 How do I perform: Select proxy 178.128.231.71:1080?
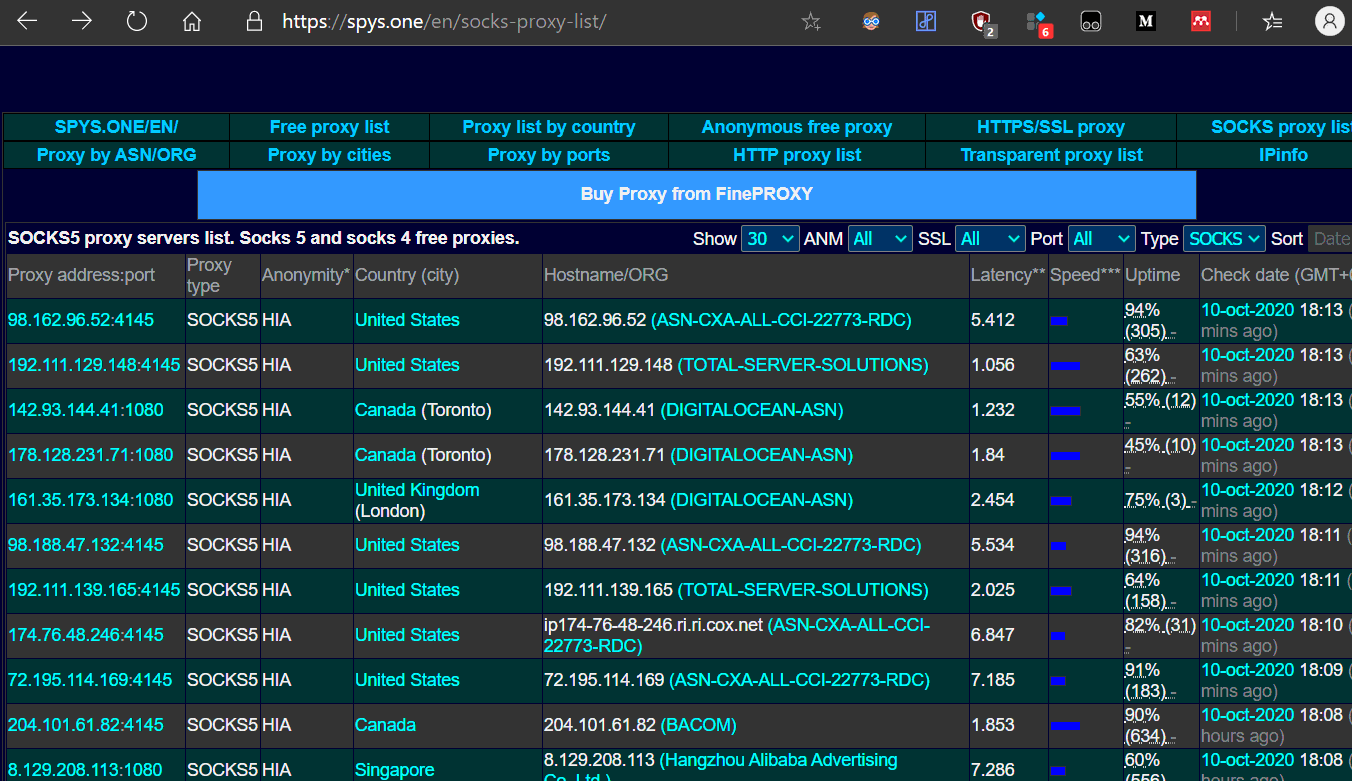coord(90,455)
